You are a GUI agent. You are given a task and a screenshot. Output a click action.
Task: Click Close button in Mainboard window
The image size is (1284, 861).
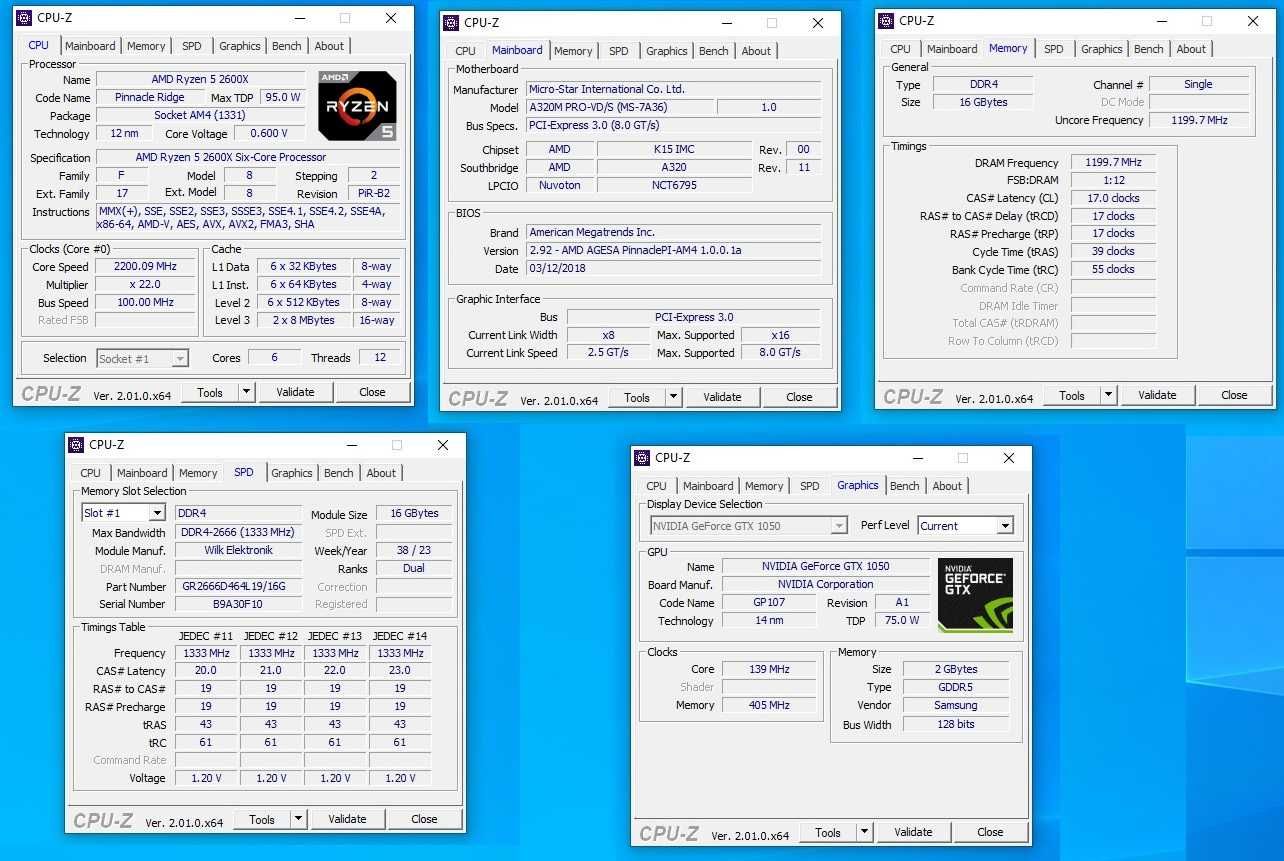point(799,397)
